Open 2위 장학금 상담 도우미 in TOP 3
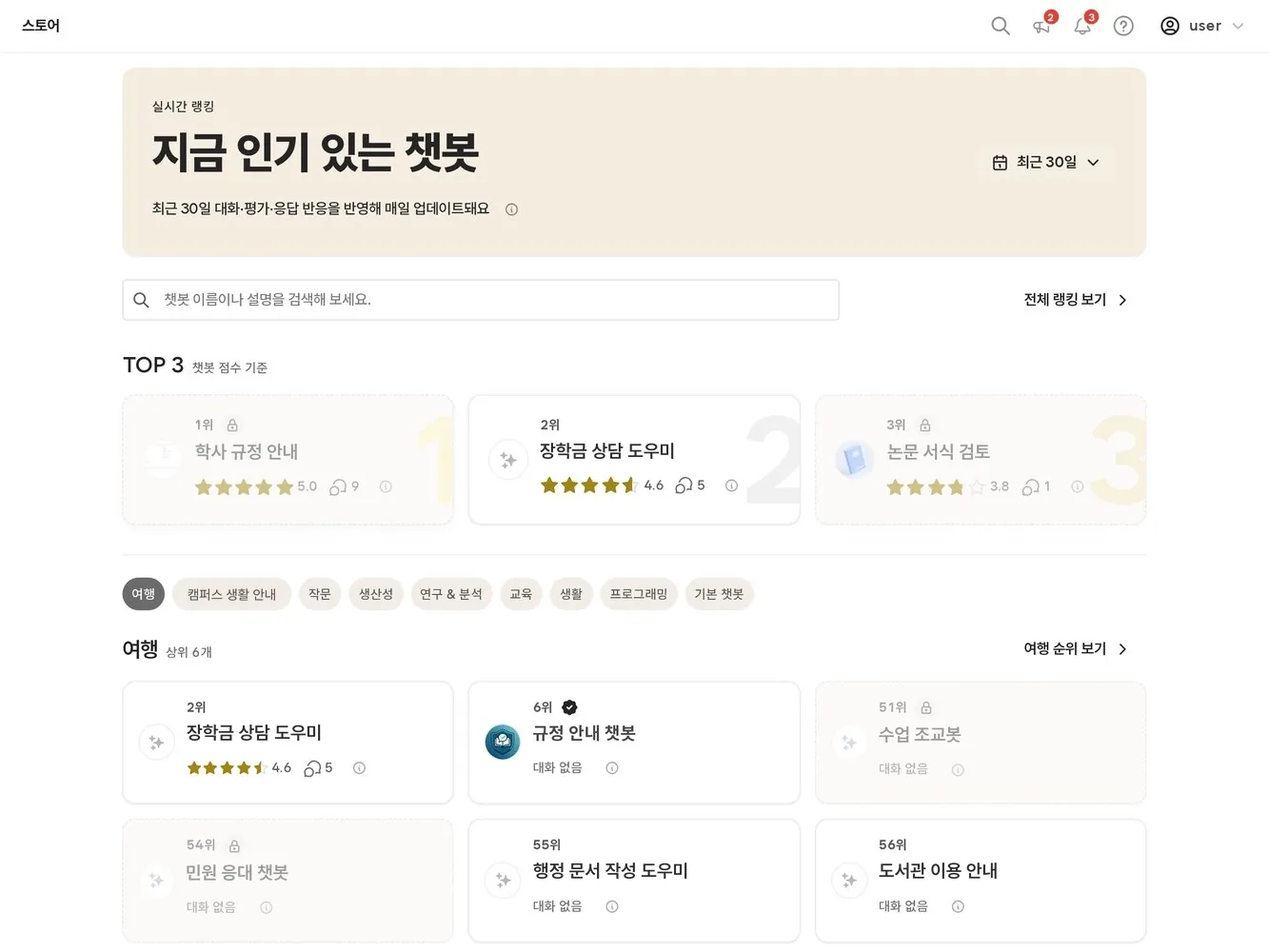Screen dimensions: 1269x952 pos(634,460)
